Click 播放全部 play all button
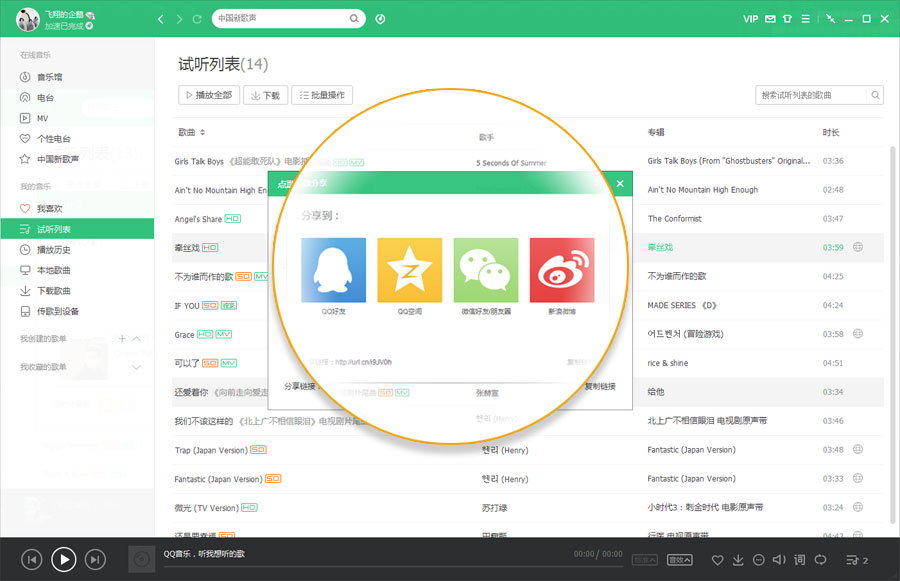The height and width of the screenshot is (581, 900). pos(209,95)
